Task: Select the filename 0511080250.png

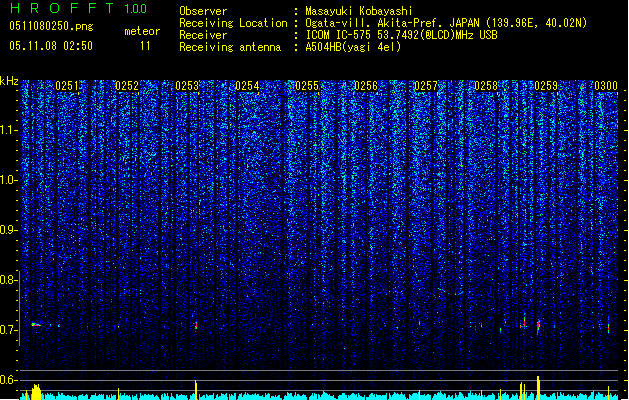Action: 51,26
